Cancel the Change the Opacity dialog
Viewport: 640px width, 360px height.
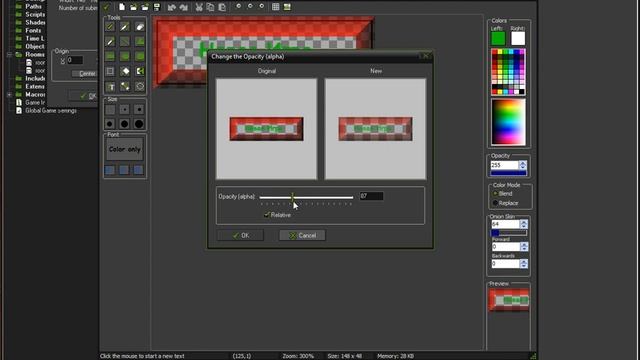[302, 236]
